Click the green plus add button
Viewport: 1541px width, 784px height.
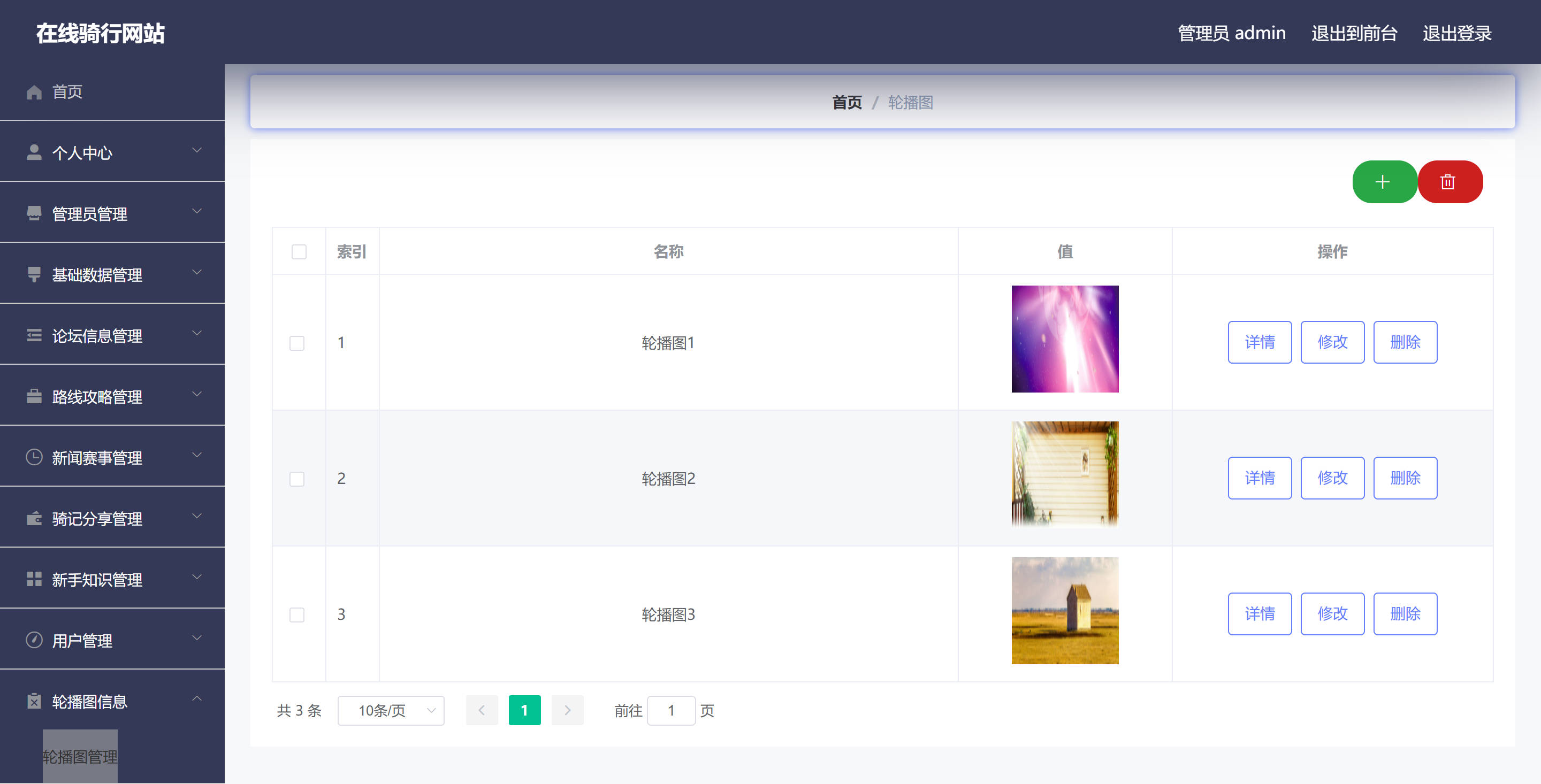(x=1384, y=182)
